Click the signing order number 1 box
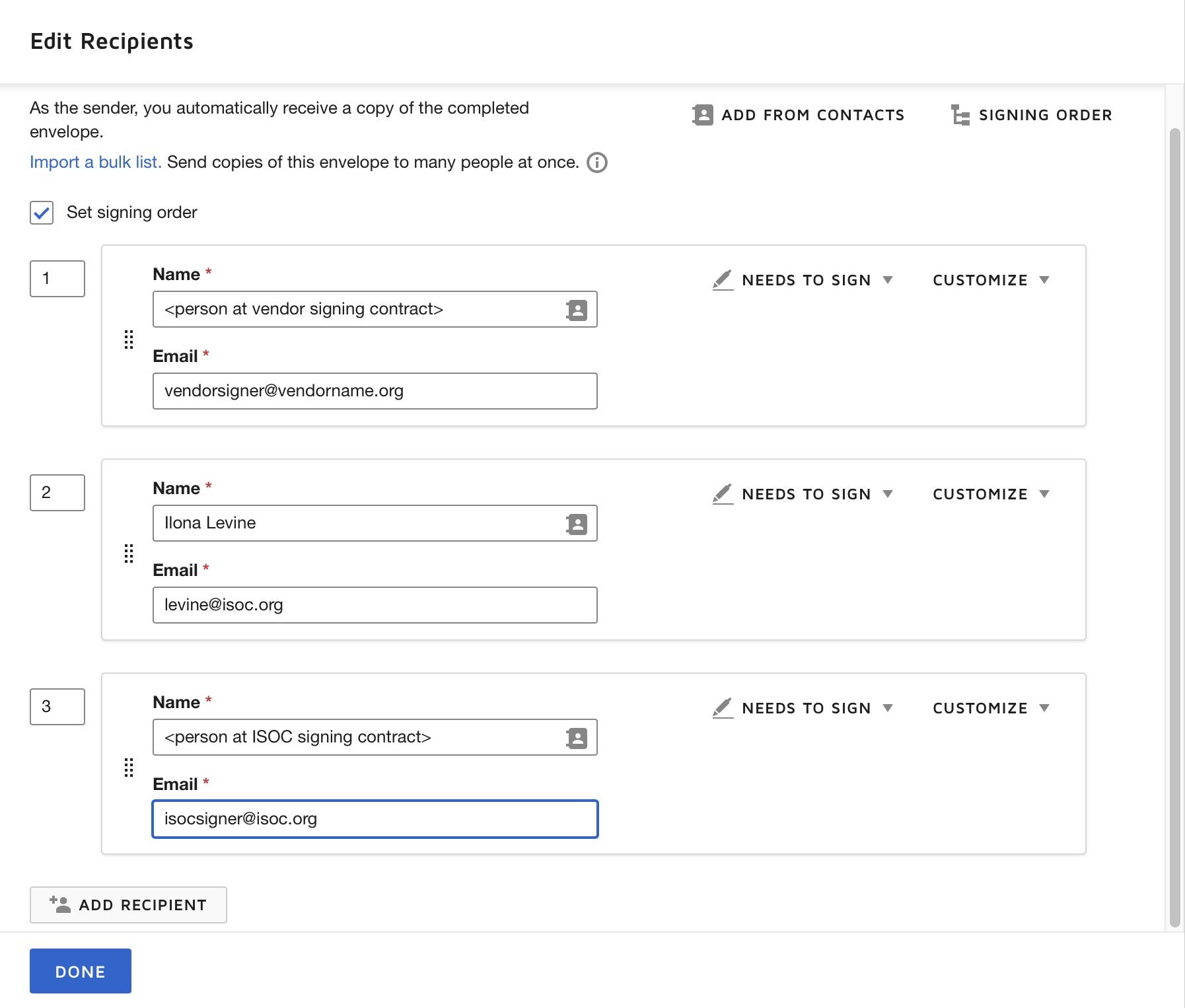The image size is (1185, 1008). click(57, 279)
